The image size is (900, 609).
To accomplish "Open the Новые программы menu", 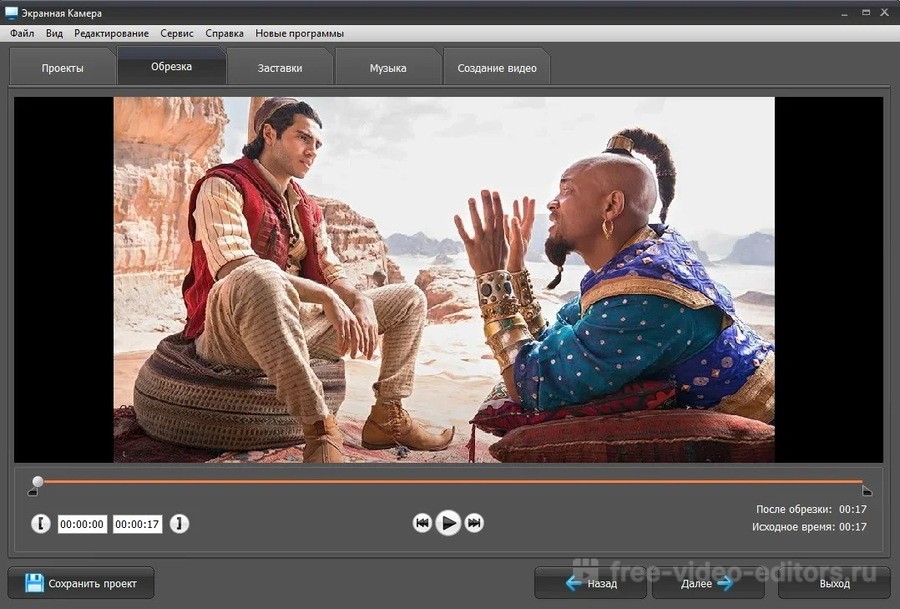I will pos(300,33).
